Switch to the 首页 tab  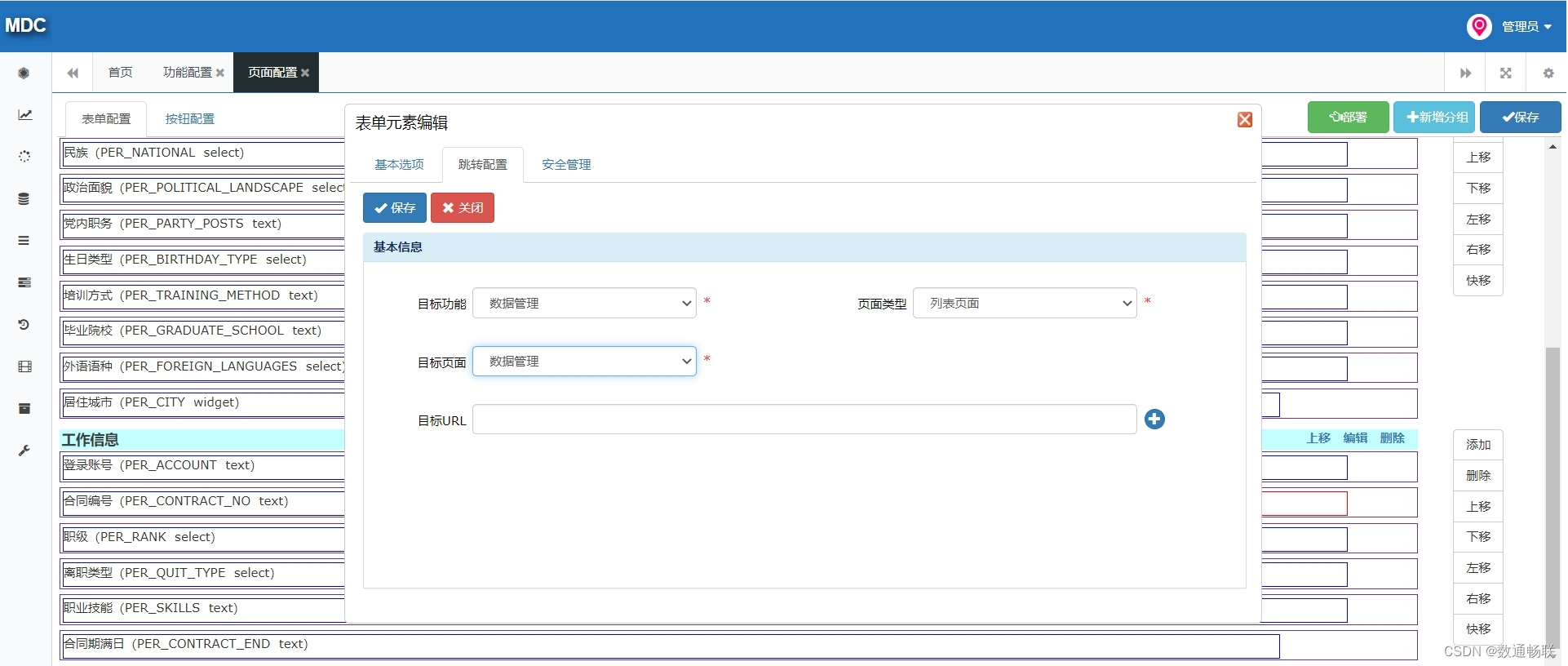[120, 73]
